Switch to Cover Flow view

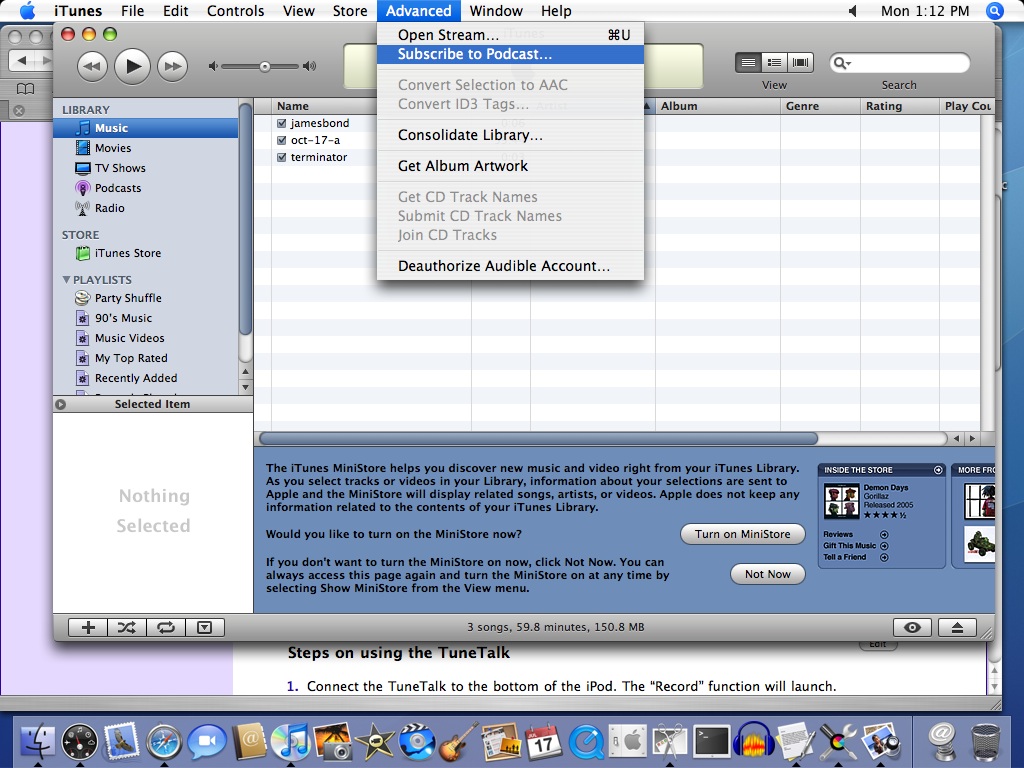[801, 63]
